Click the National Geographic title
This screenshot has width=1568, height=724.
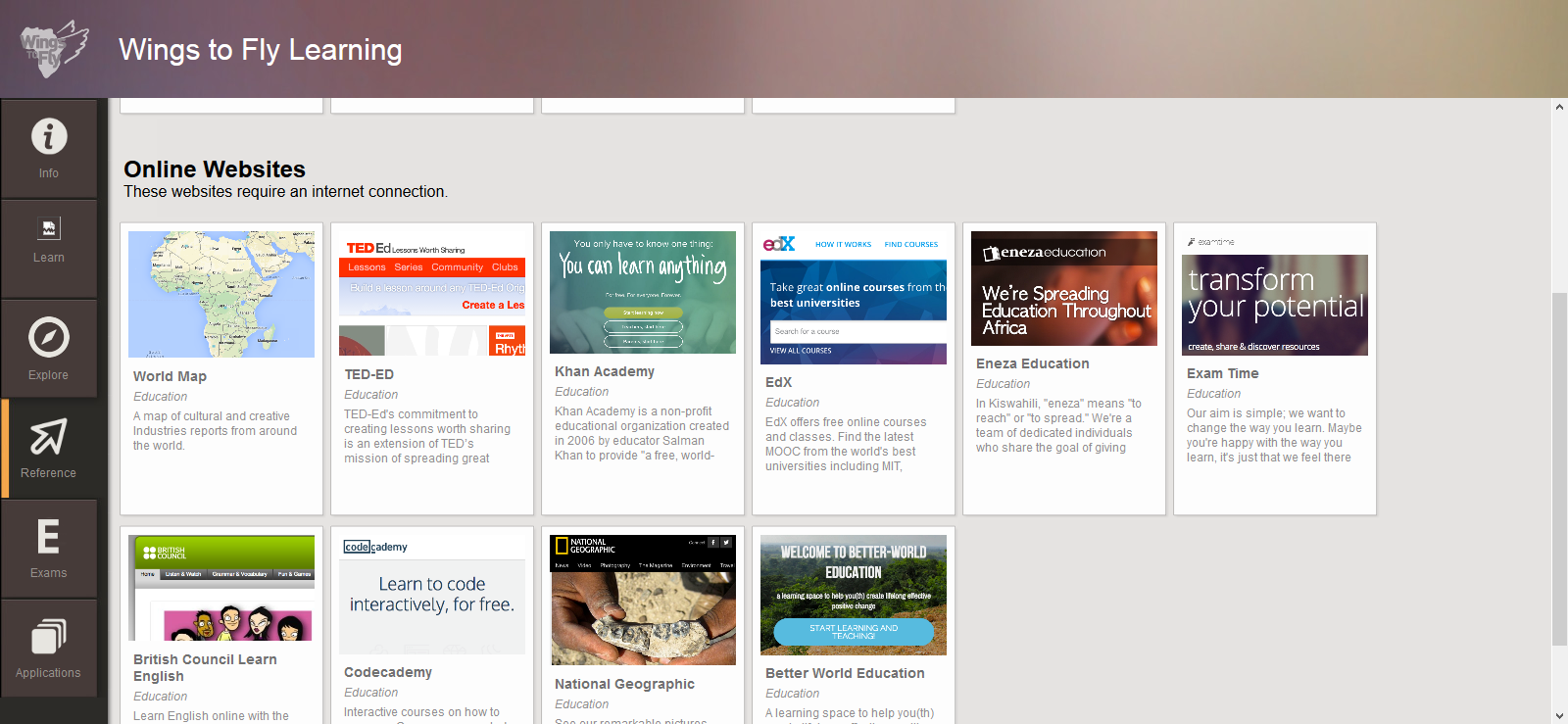click(624, 684)
